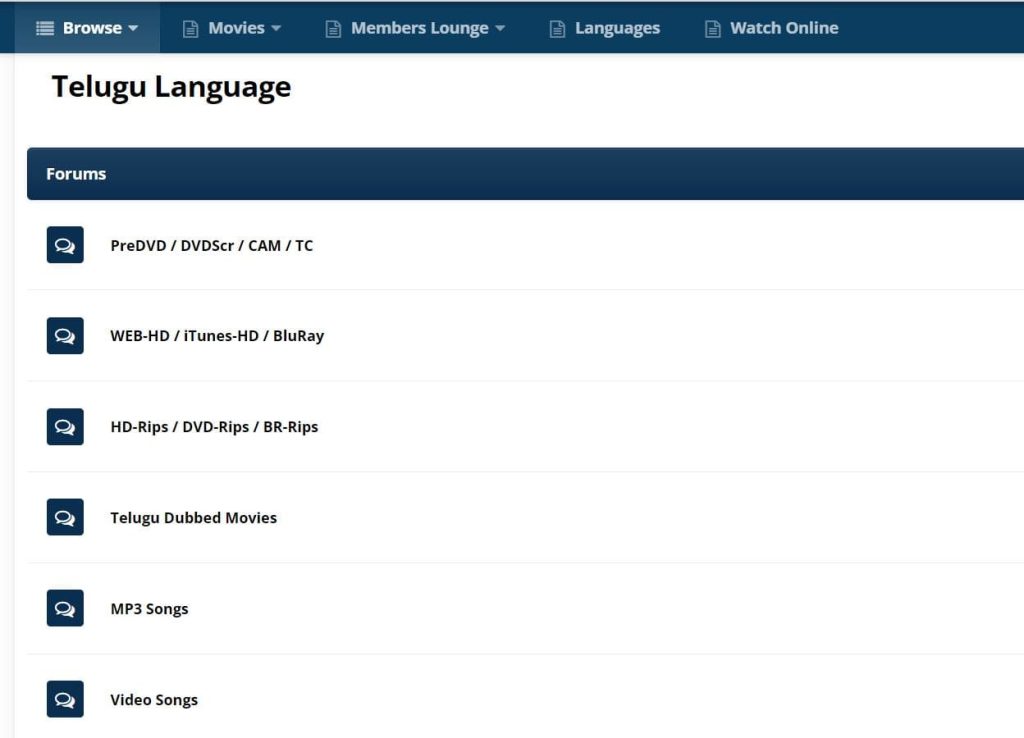
Task: Open the Telugu Dubbed Movies forum
Action: tap(193, 517)
